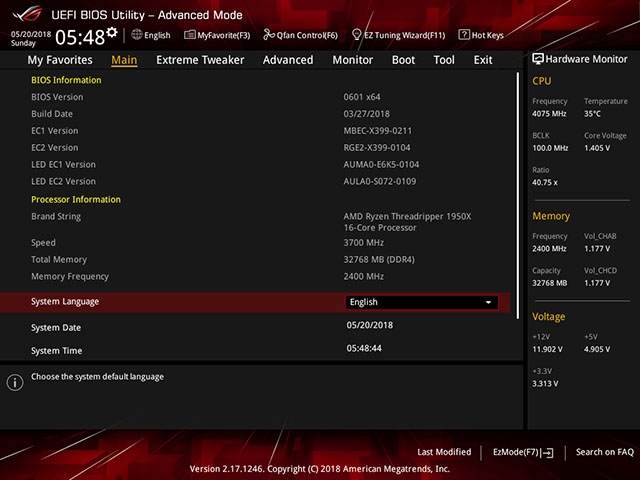
Task: Open the MyFavorite(F3) list icon
Action: point(189,35)
